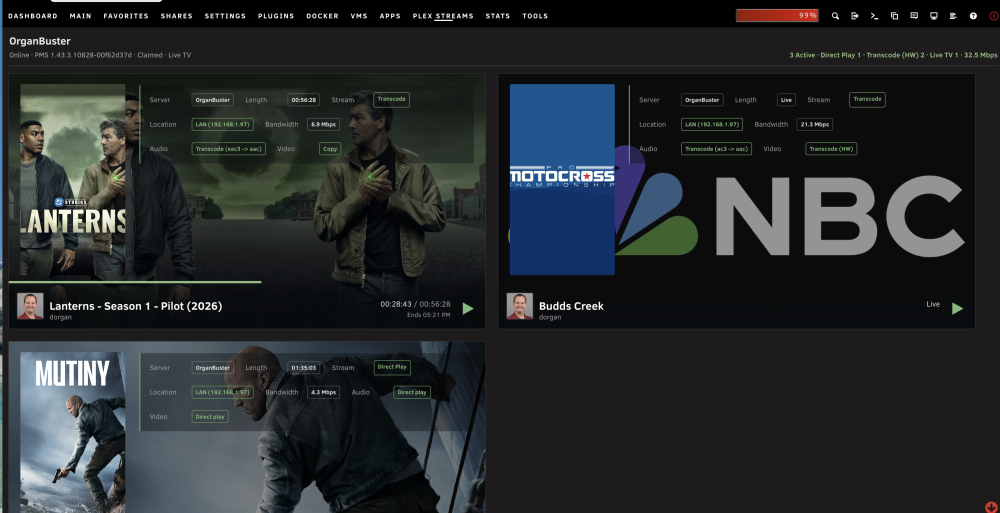Screen dimensions: 1000x513
Task: Click the overlapping squares icon in top bar
Action: pos(894,16)
